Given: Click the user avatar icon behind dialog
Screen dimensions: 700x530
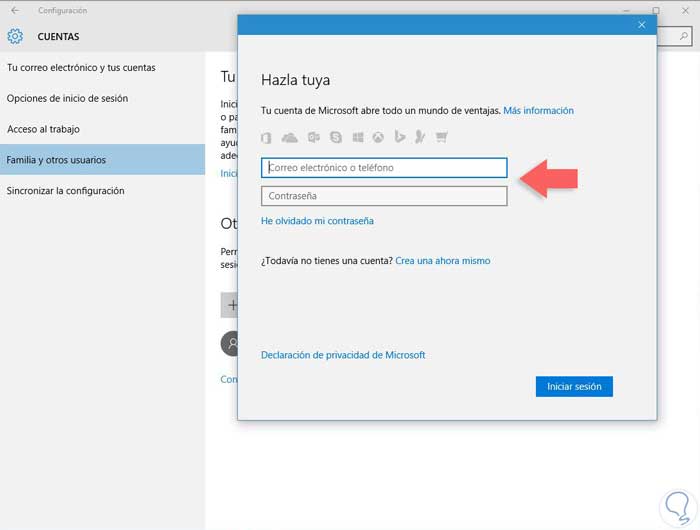Looking at the screenshot, I should pos(229,343).
